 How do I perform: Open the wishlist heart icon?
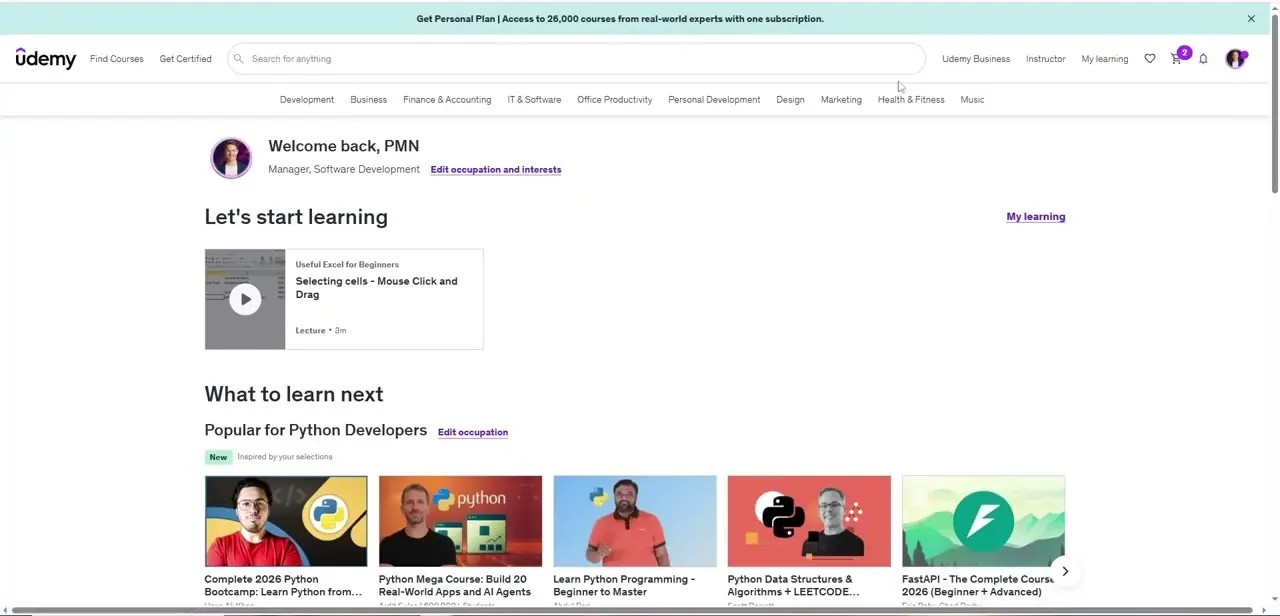point(1150,59)
